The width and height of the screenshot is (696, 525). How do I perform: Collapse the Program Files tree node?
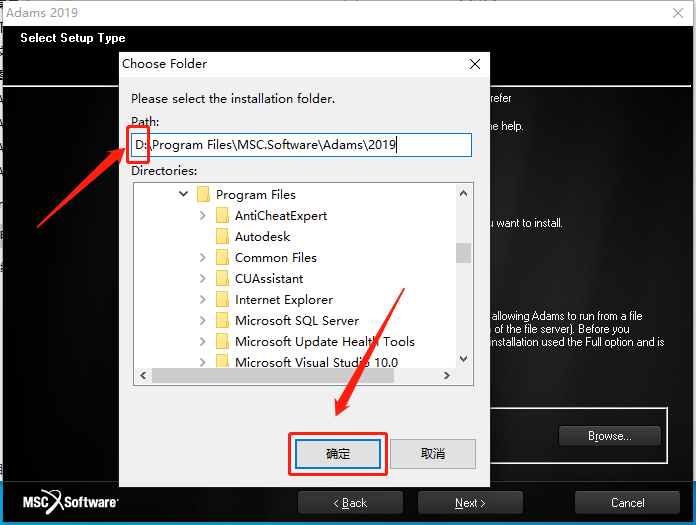(183, 194)
